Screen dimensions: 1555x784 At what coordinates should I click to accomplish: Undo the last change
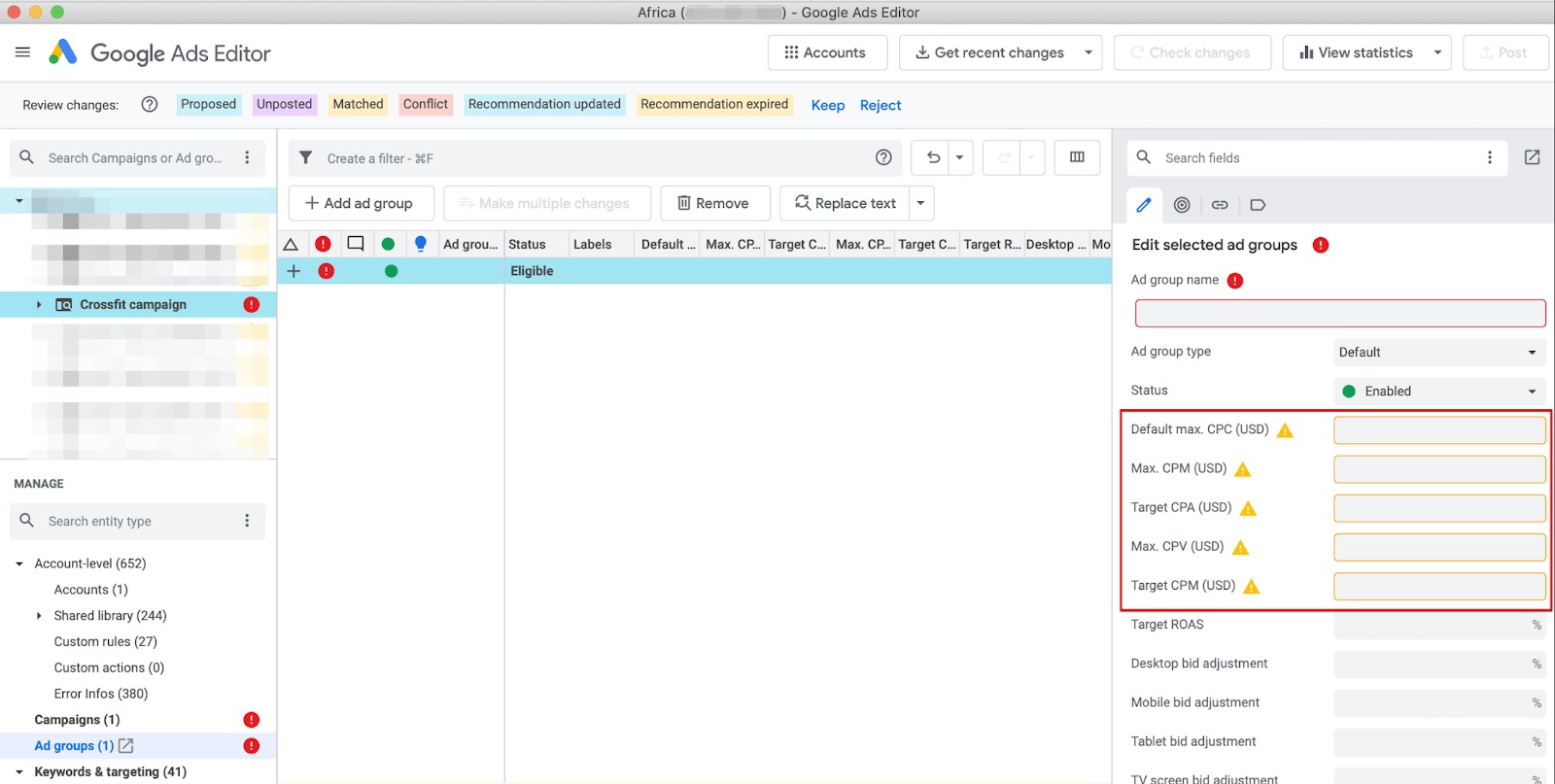click(933, 157)
